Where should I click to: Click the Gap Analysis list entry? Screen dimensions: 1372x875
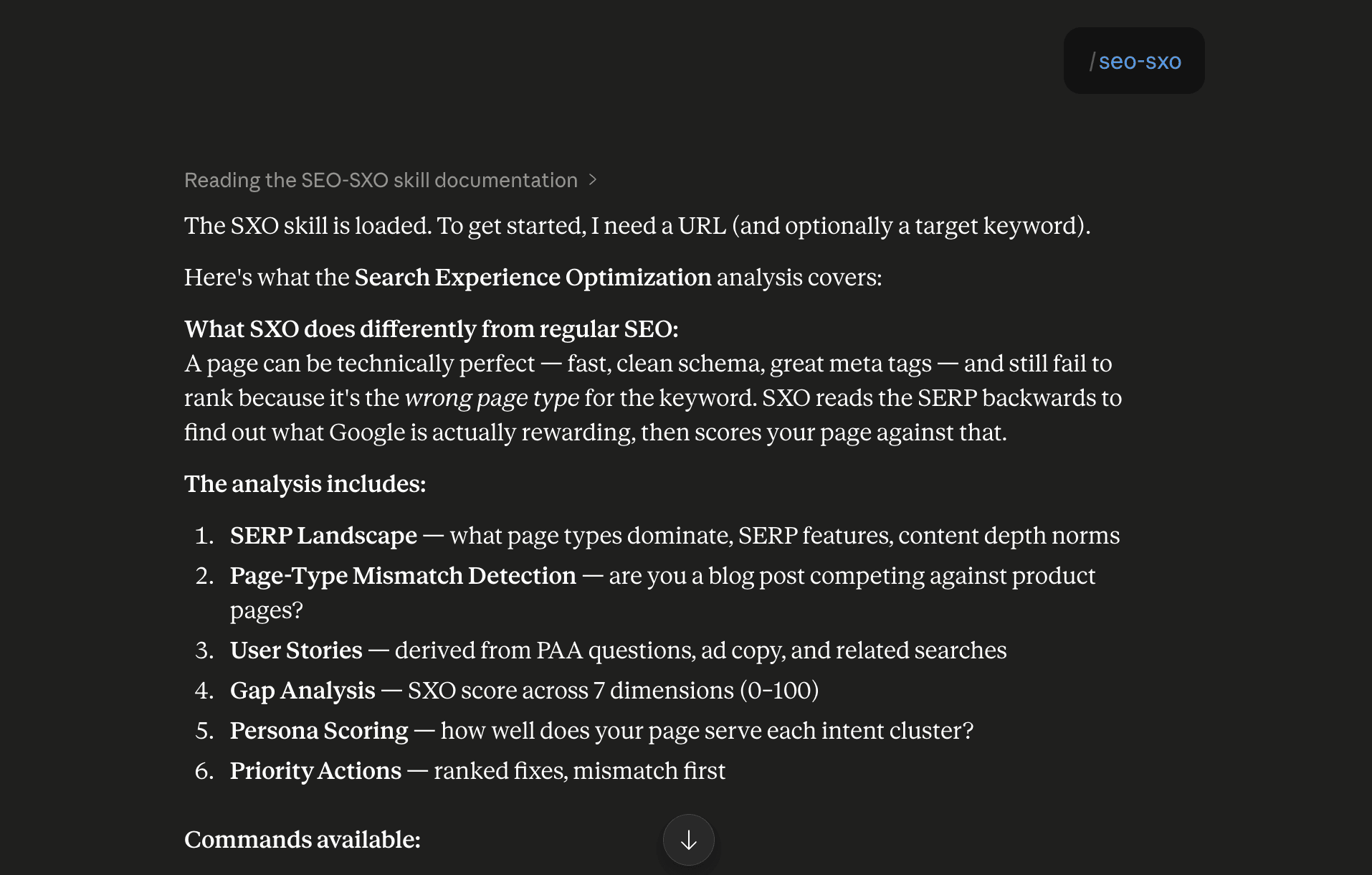(x=524, y=691)
